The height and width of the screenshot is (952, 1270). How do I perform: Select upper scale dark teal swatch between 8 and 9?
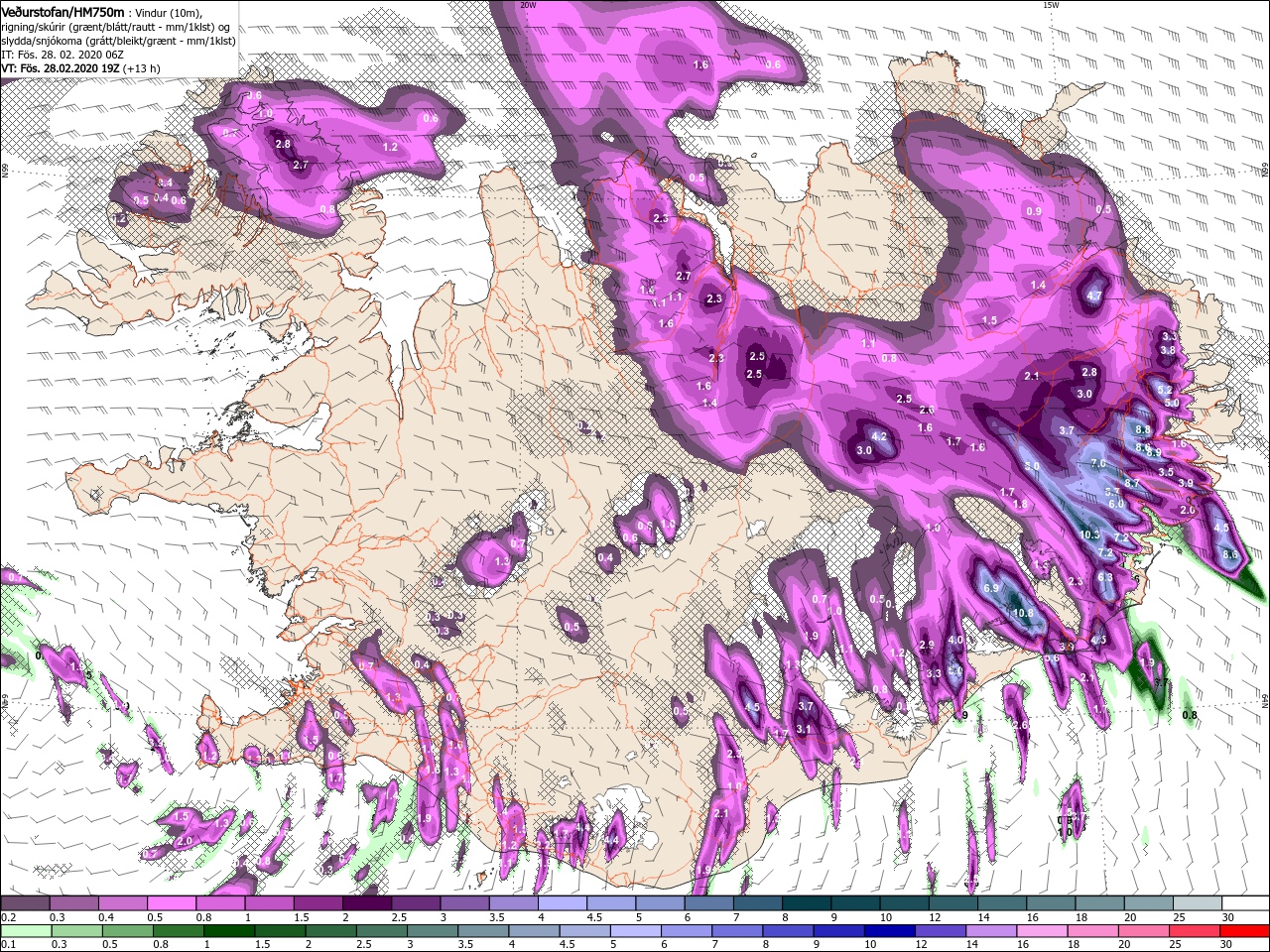pos(805,903)
